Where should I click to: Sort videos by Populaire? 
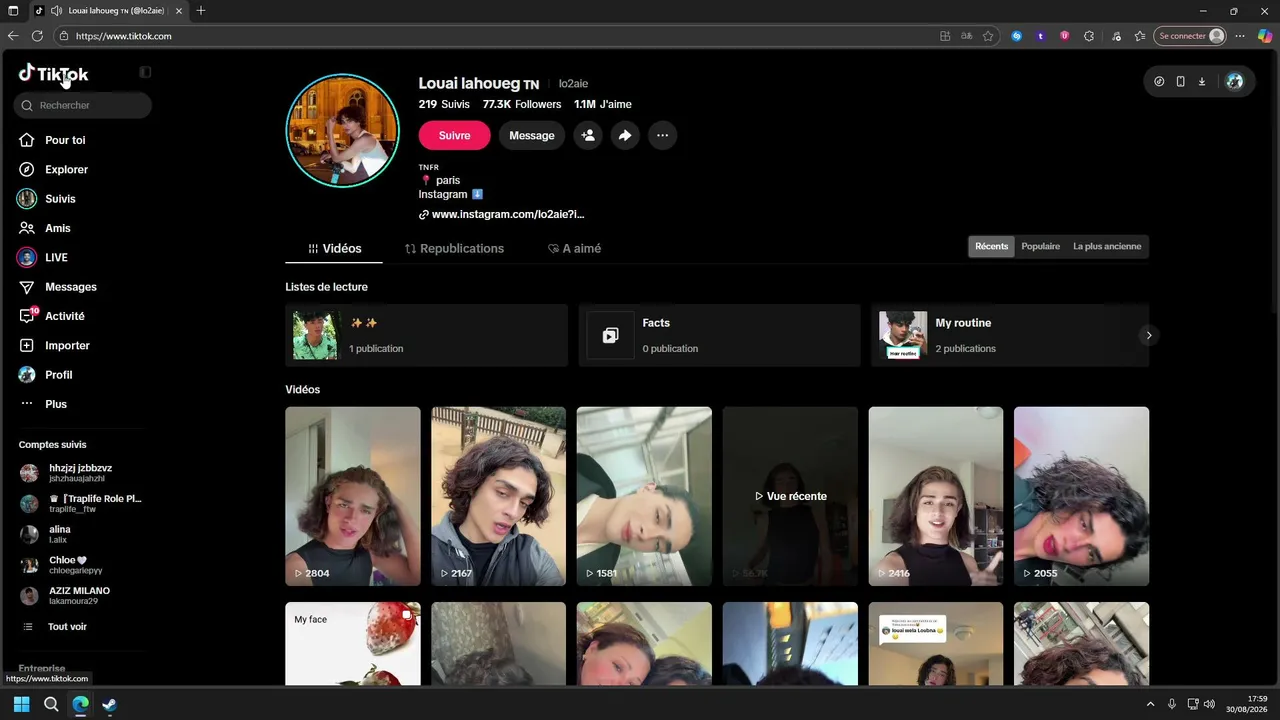pyautogui.click(x=1041, y=246)
